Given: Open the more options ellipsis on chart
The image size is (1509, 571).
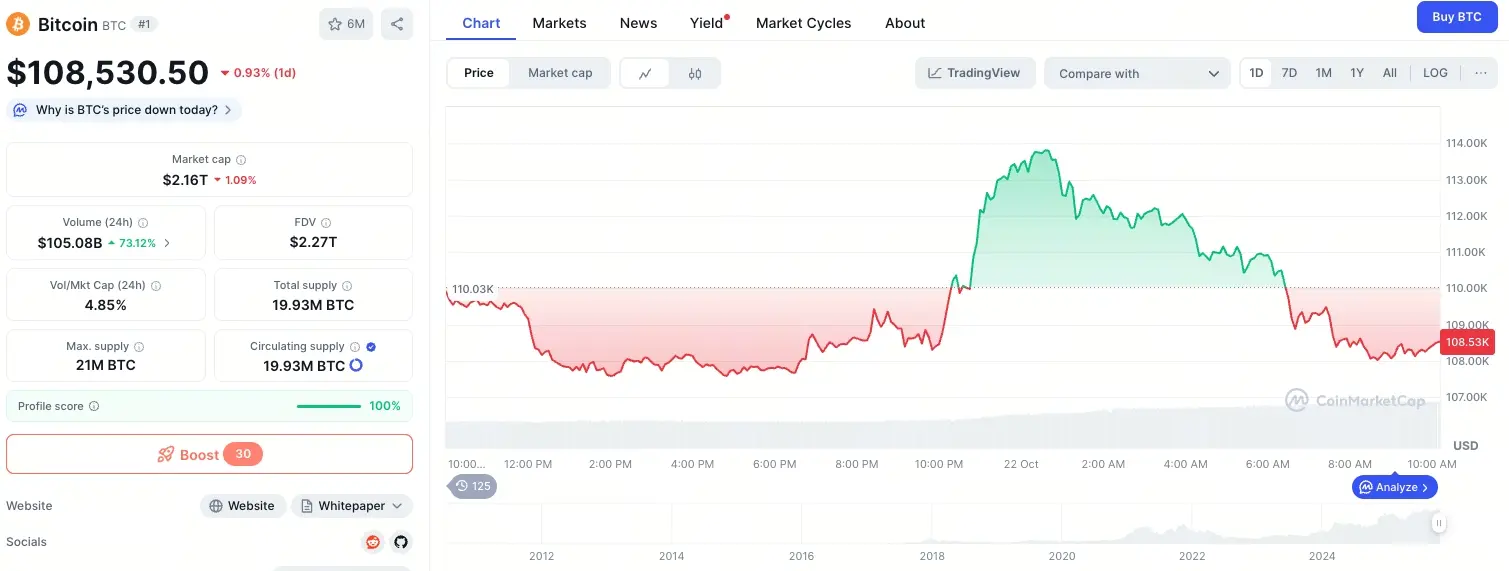Looking at the screenshot, I should click(x=1481, y=73).
